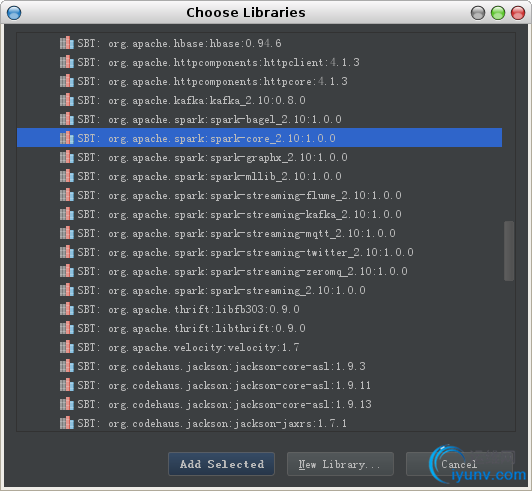532x491 pixels.
Task: Click library icon beside libfb303:0.9.0 row
Action: point(66,309)
